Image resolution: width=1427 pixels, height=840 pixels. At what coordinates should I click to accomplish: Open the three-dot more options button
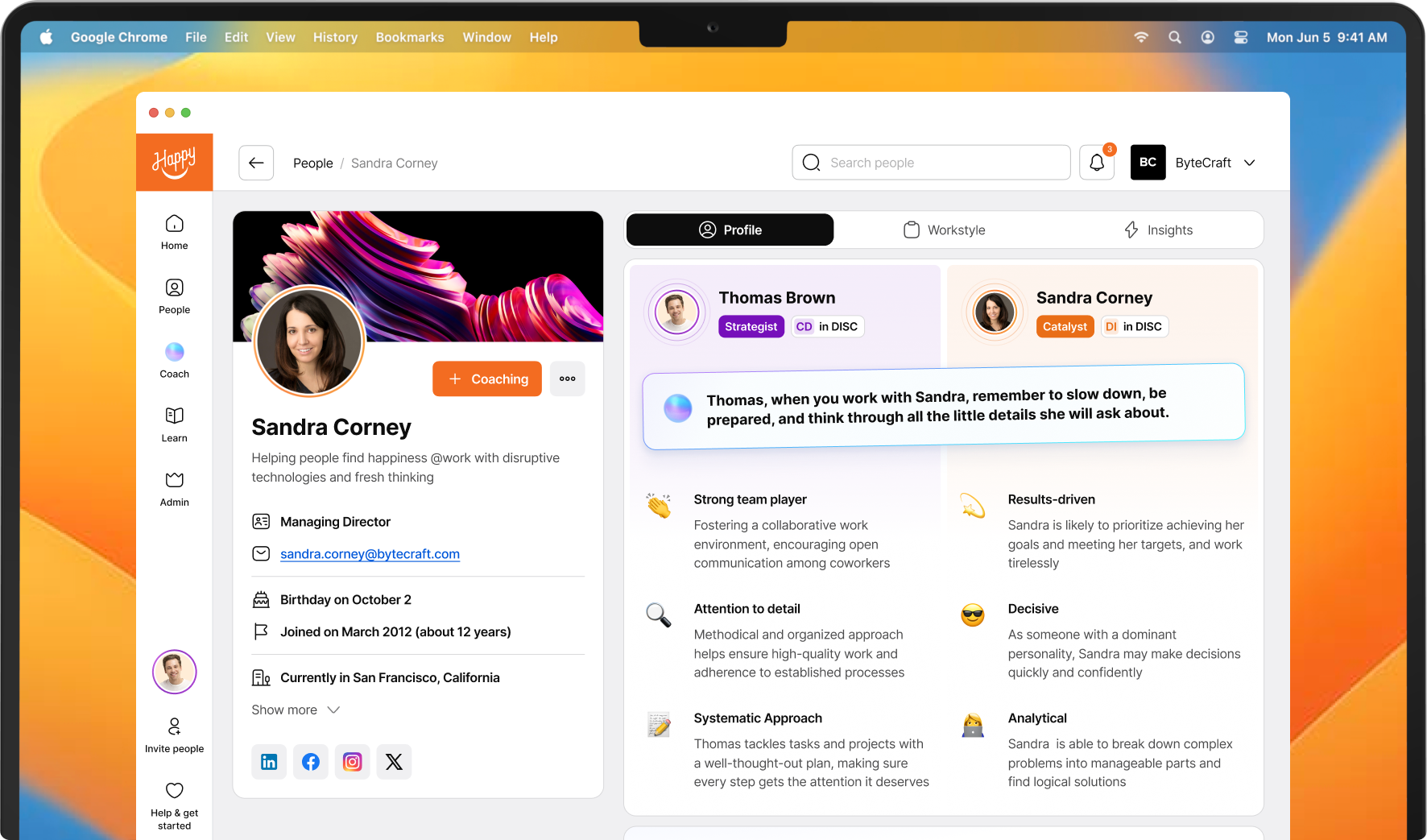568,379
